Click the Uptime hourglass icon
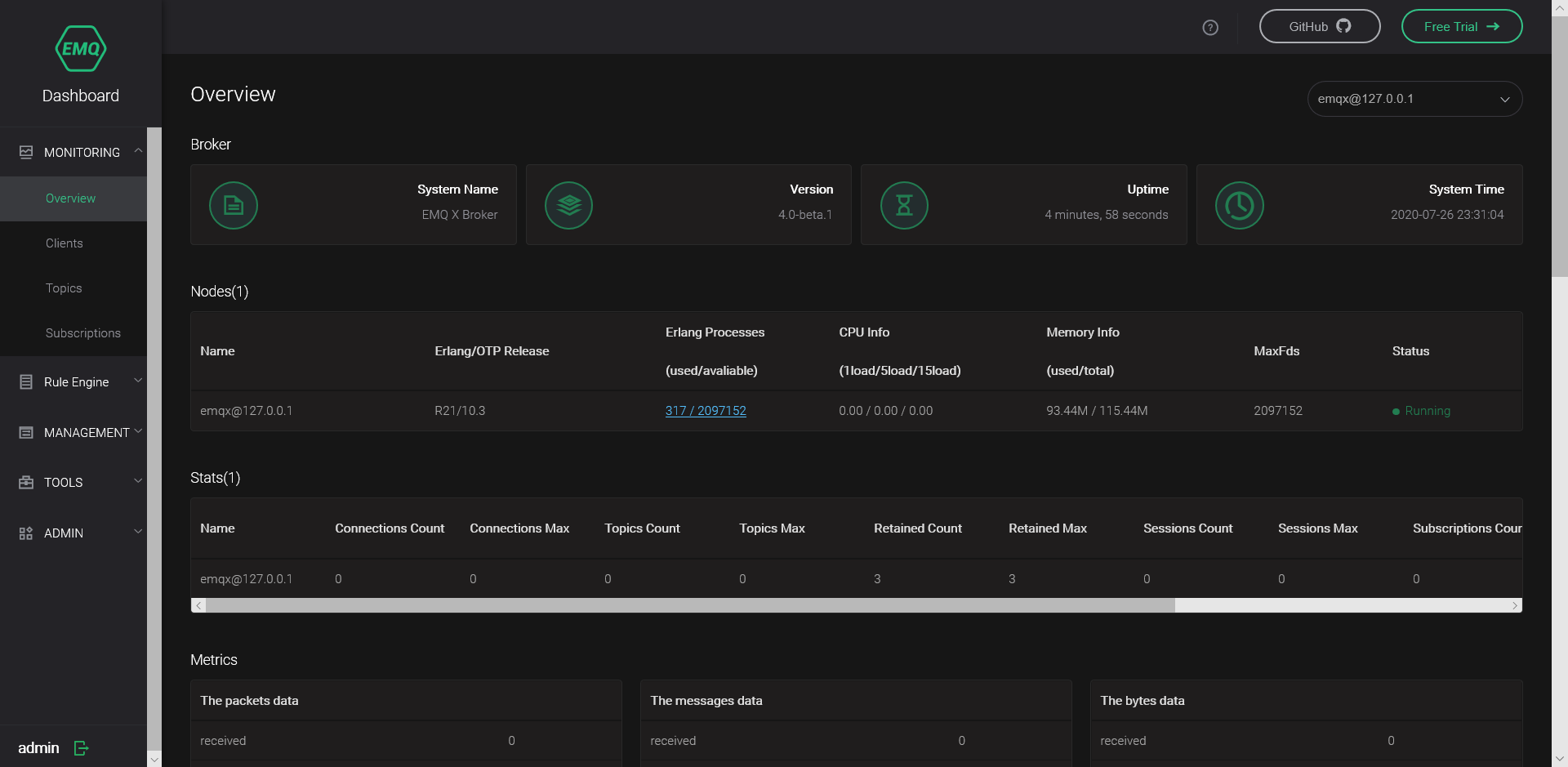This screenshot has width=1568, height=767. (x=905, y=205)
